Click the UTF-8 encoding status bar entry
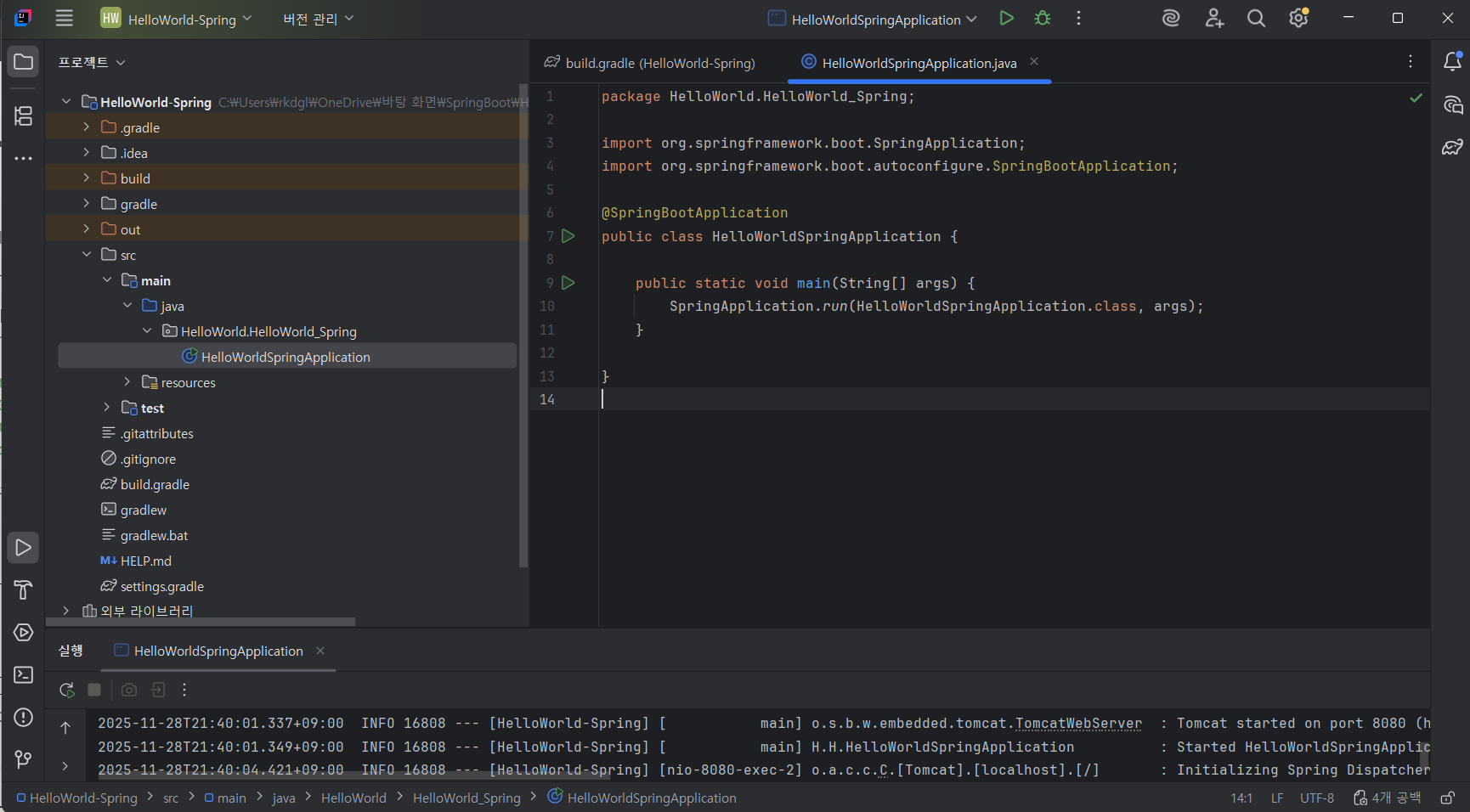 (1317, 798)
